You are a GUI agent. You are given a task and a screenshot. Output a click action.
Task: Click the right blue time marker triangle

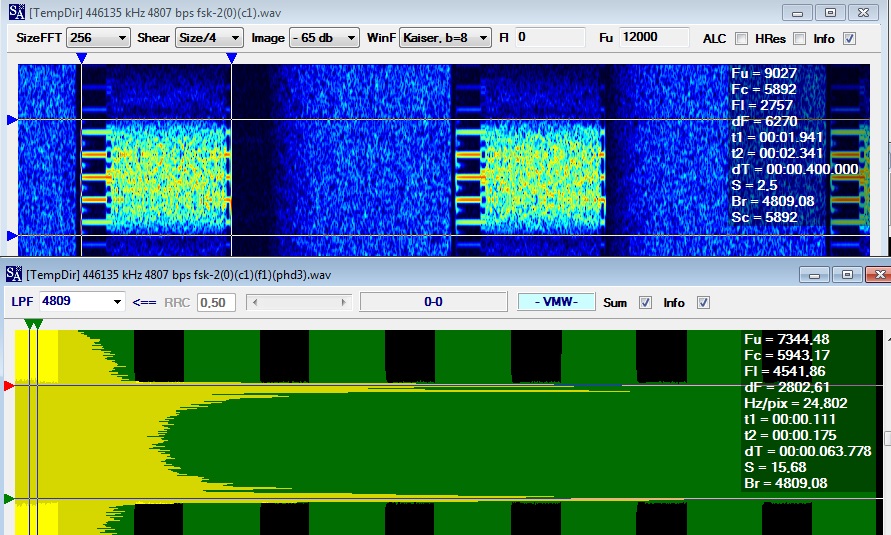point(231,58)
